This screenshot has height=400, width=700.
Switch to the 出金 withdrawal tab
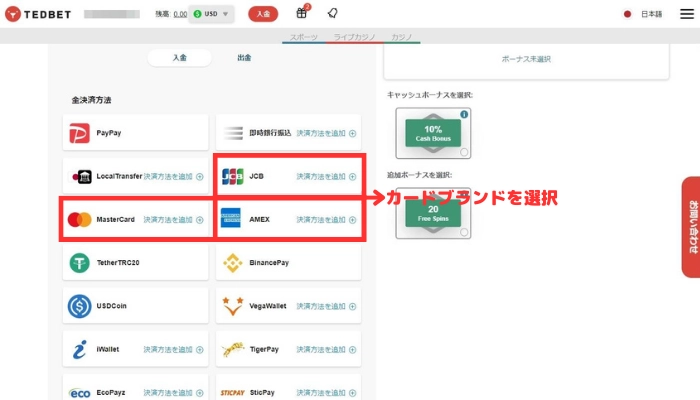click(x=244, y=58)
